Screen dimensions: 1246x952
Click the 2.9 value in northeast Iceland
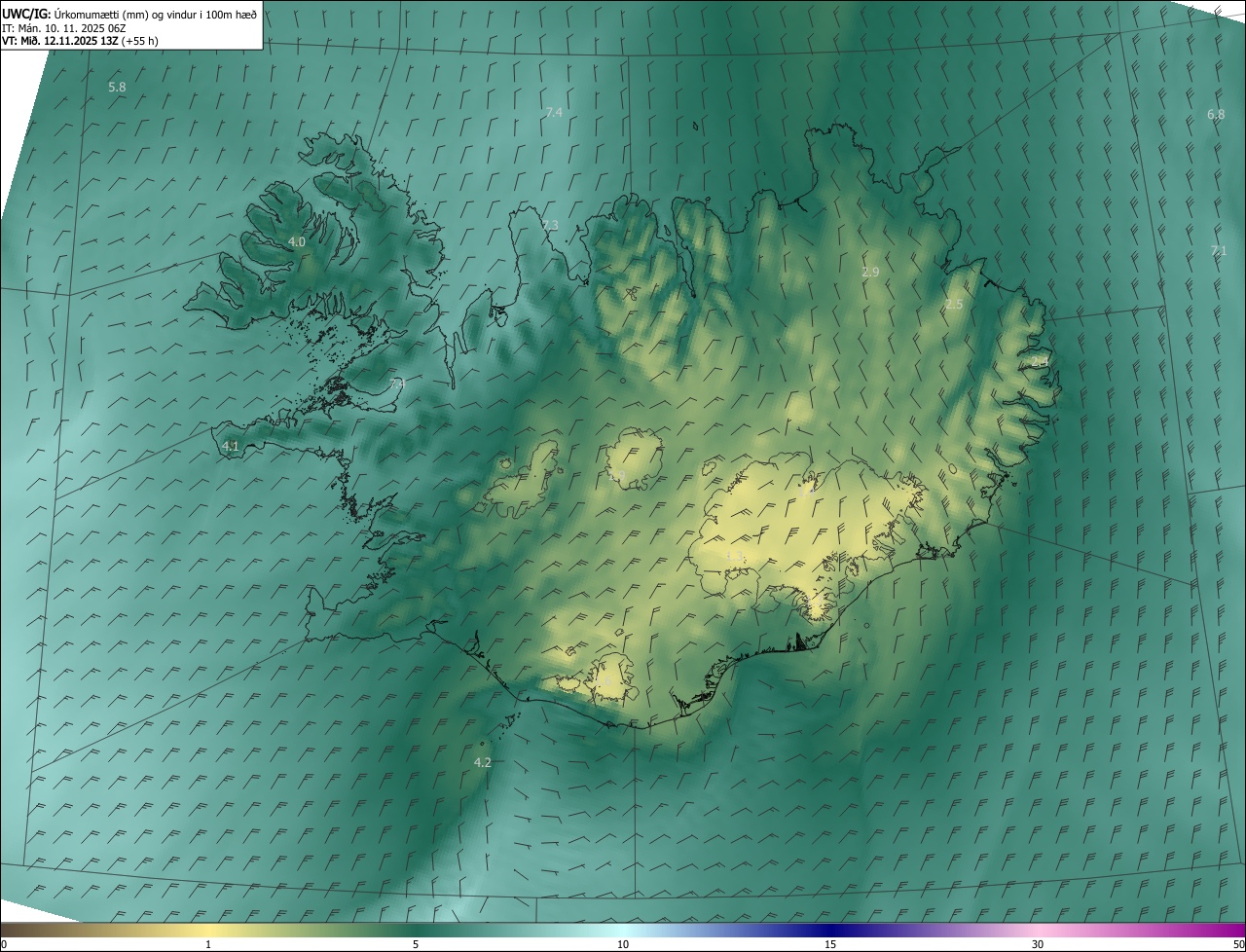click(x=870, y=273)
